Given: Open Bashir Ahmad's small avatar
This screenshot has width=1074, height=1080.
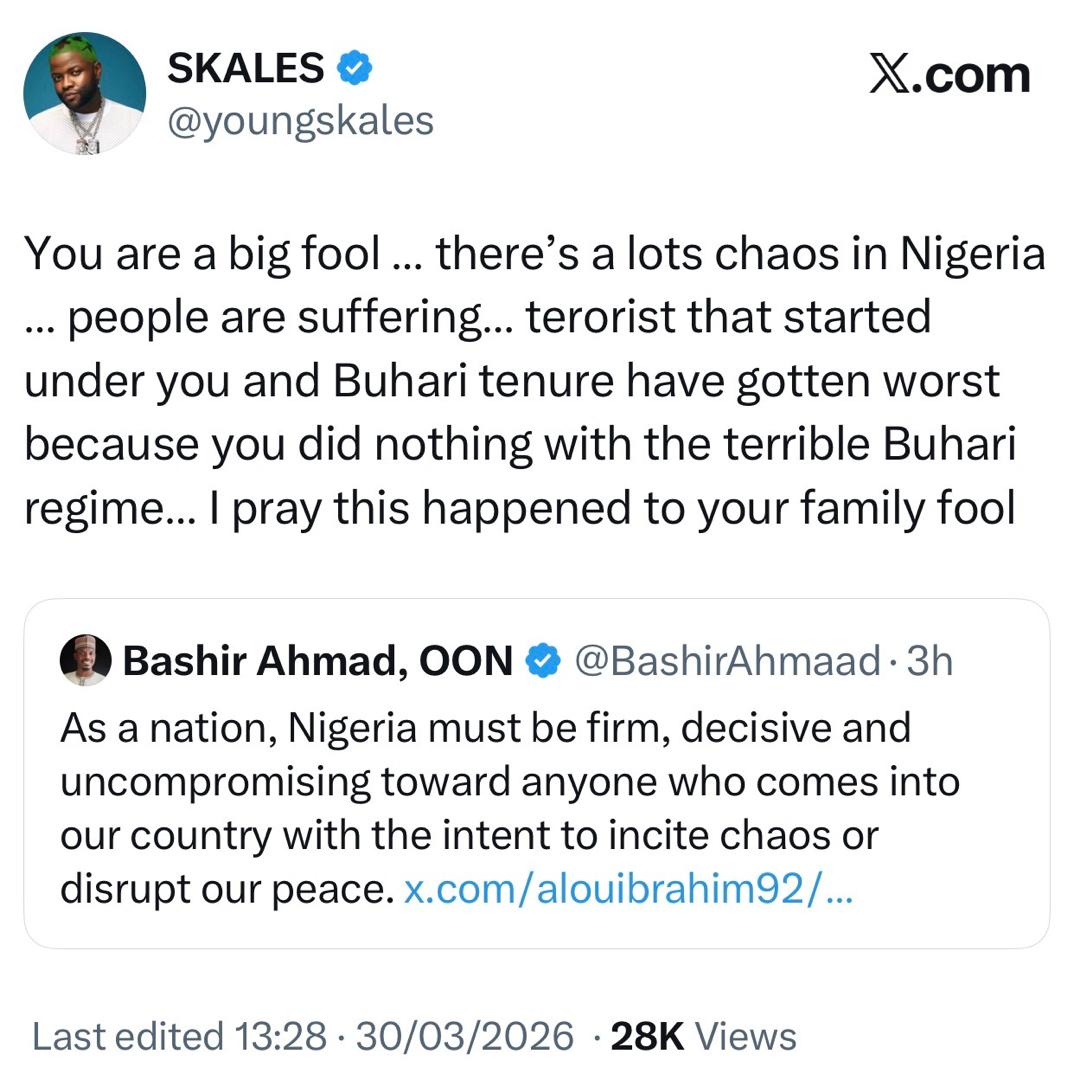Looking at the screenshot, I should pos(85,661).
